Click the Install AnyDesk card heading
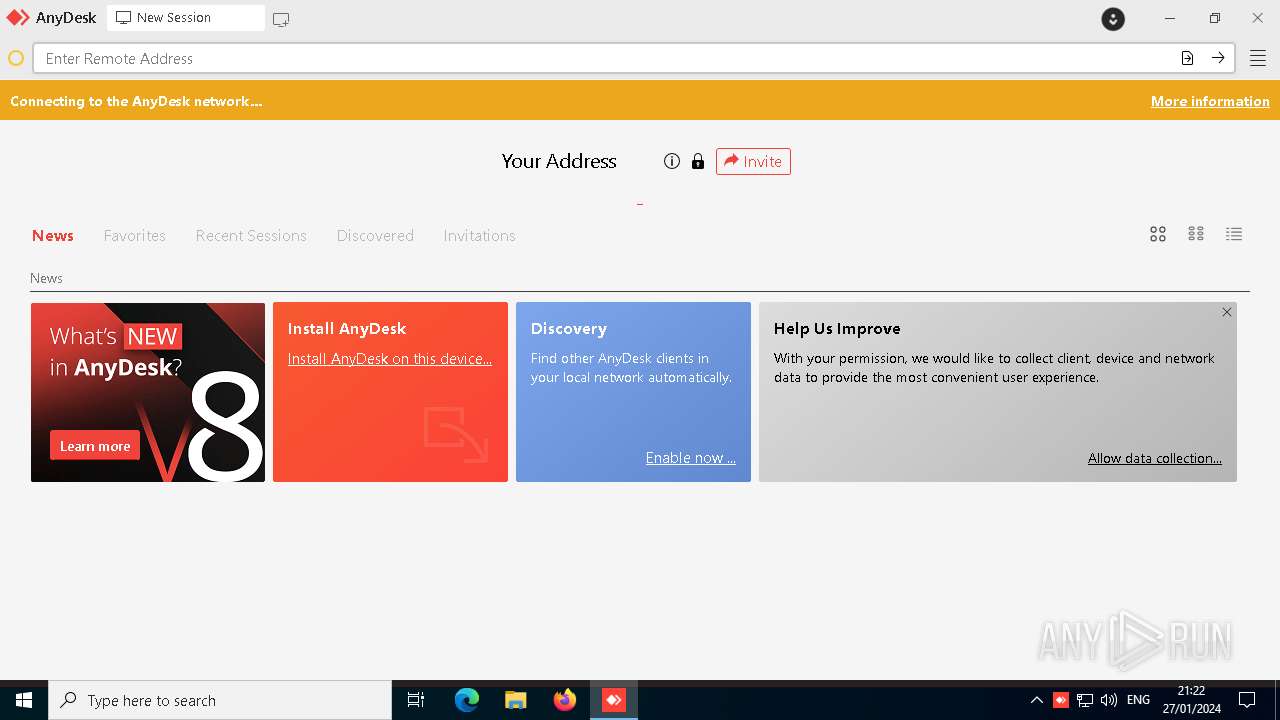This screenshot has height=720, width=1280. (x=347, y=329)
